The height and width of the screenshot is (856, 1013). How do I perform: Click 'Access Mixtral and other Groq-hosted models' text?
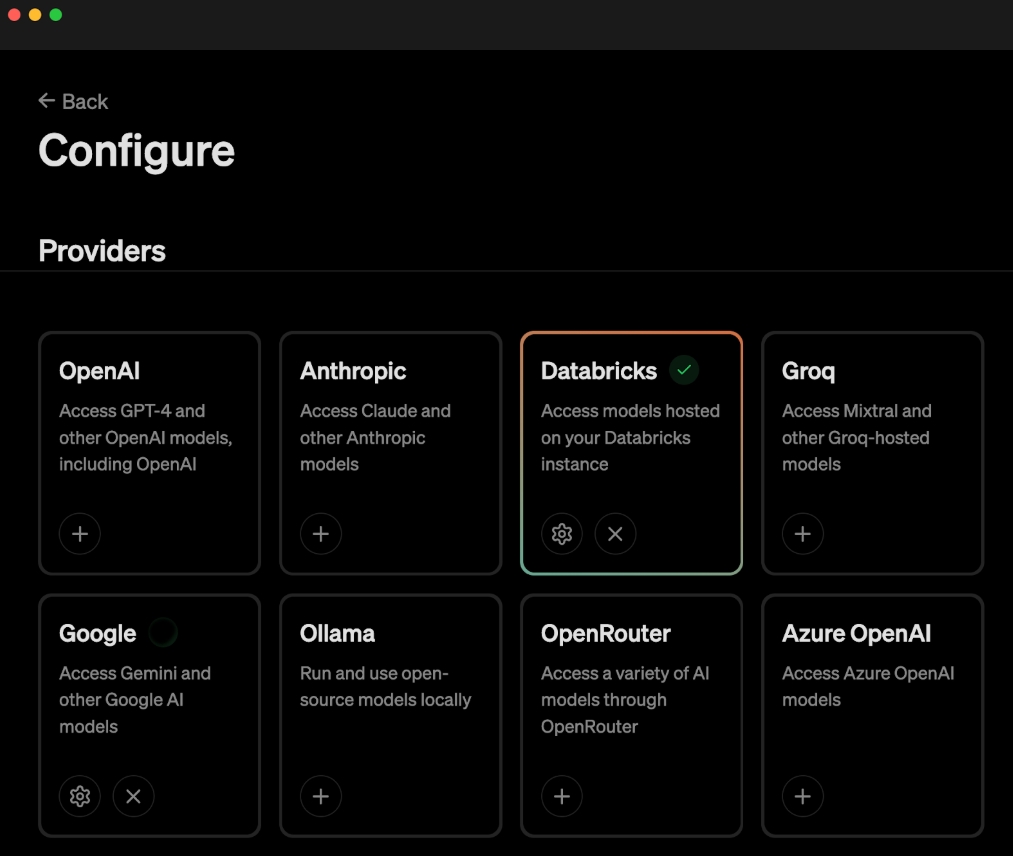[857, 437]
